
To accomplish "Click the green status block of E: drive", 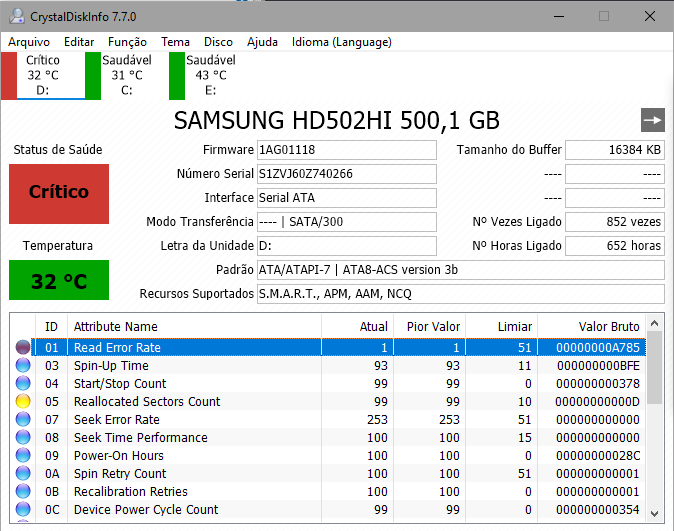I will [x=177, y=76].
